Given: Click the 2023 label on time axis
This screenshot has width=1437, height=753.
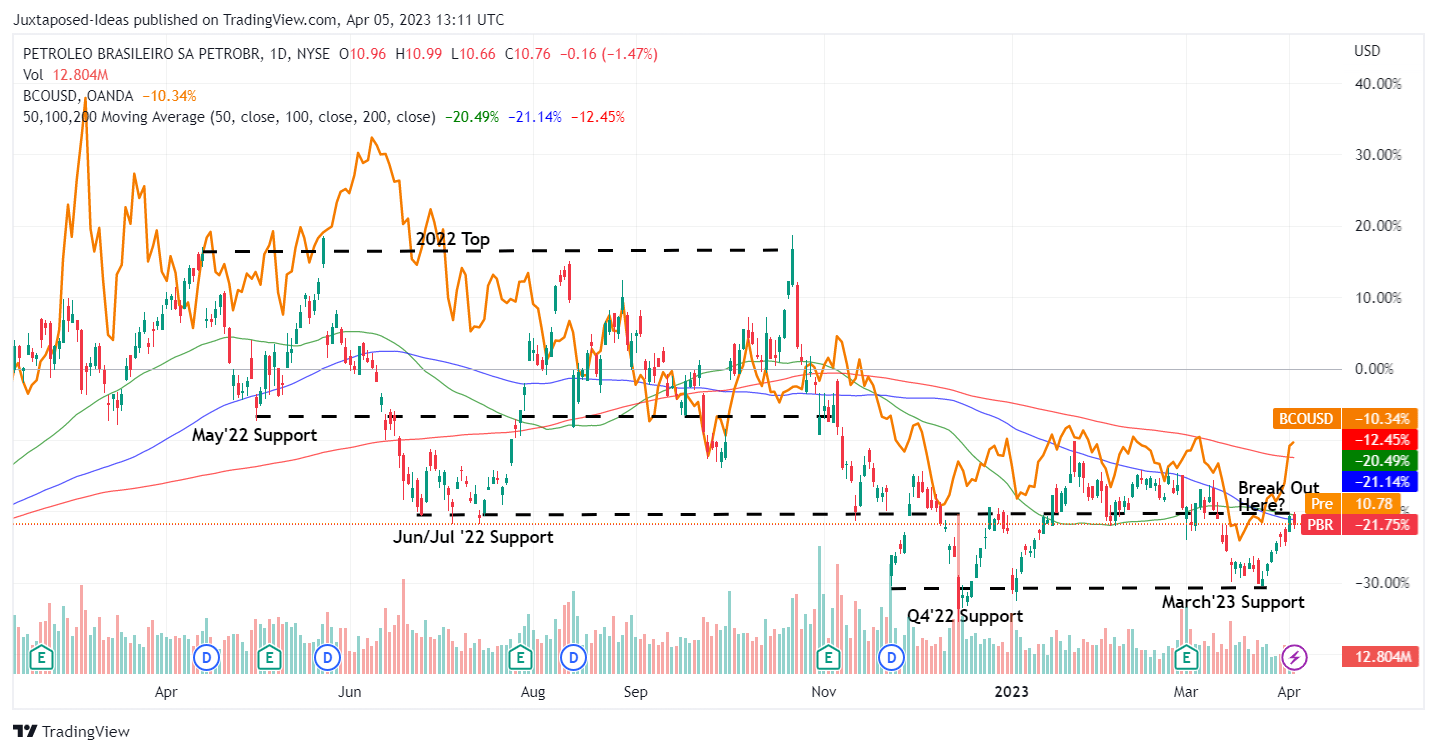Looking at the screenshot, I should coord(1012,691).
